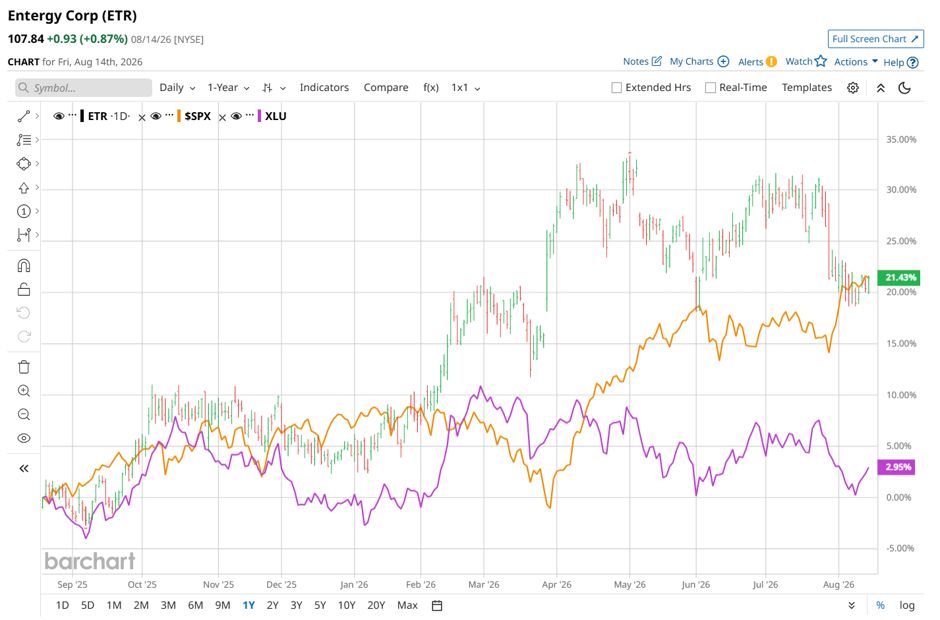Open $SPX series options ellipsis
Image resolution: width=940 pixels, height=620 pixels.
170,114
